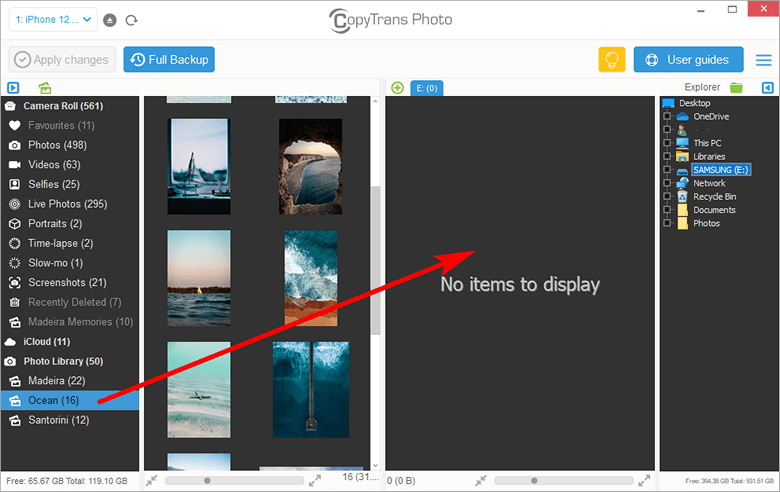
Task: Expand the This PC node
Action: [x=667, y=143]
